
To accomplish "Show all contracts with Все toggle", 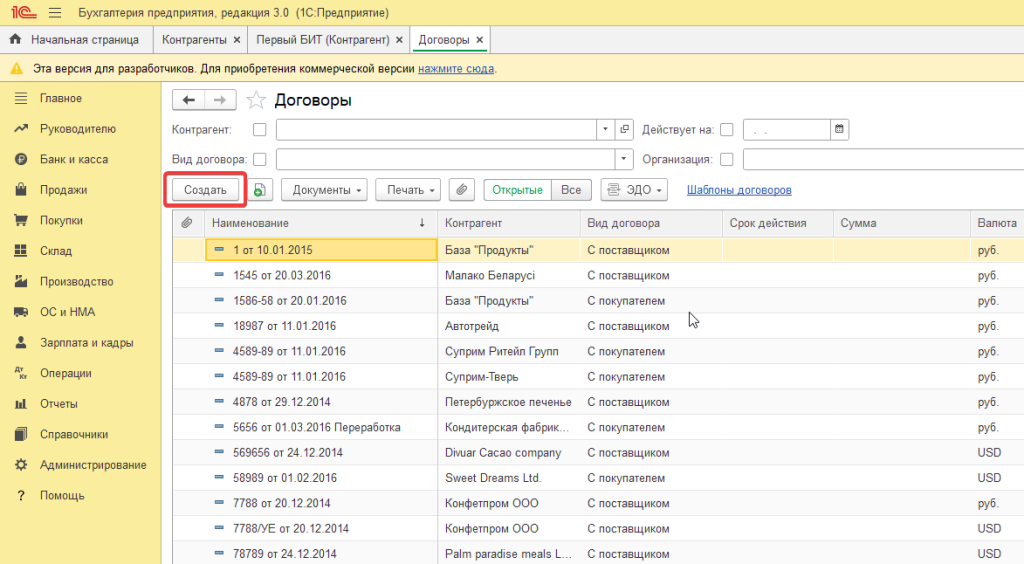I will [570, 190].
